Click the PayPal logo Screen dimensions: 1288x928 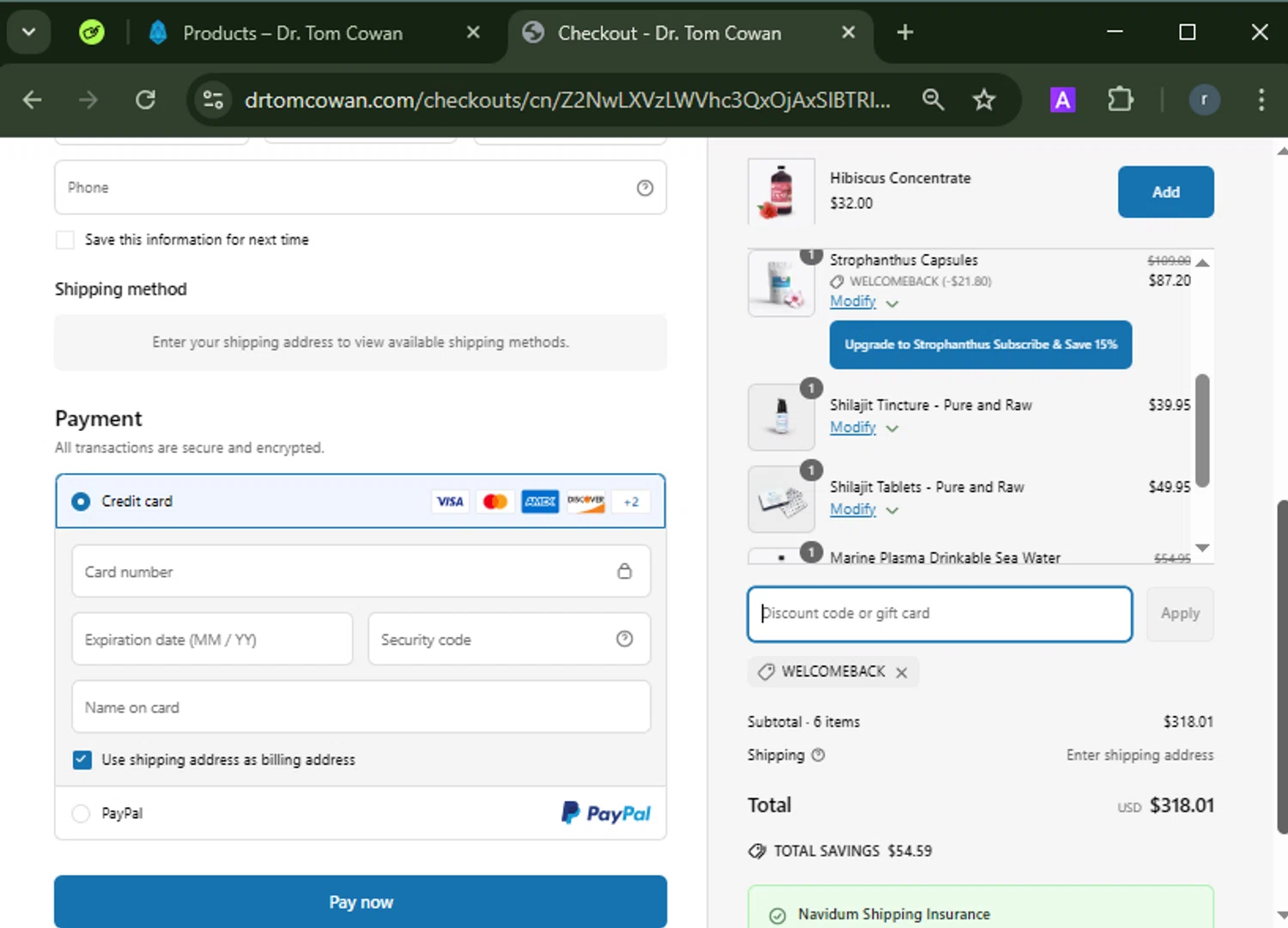tap(606, 813)
